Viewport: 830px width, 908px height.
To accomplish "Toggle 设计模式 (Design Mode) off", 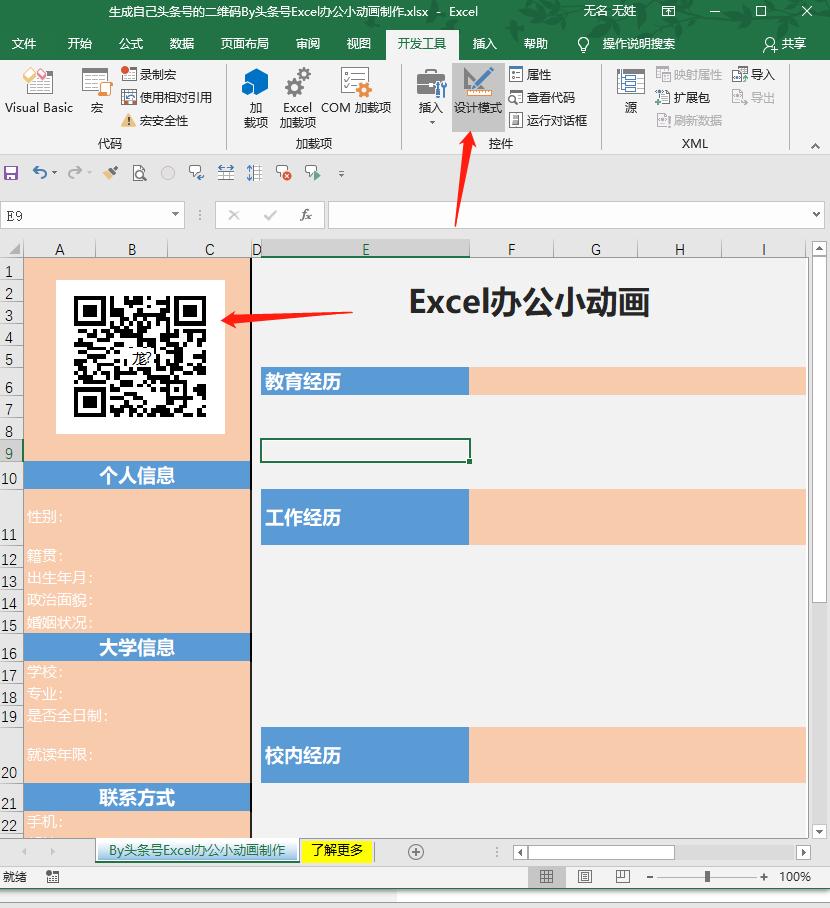I will coord(478,95).
